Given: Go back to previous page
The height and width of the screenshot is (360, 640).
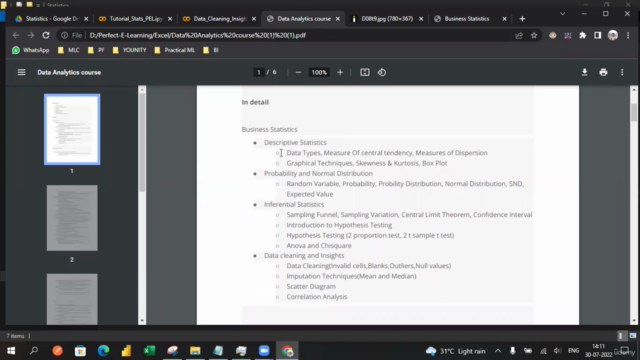Looking at the screenshot, I should coord(16,35).
